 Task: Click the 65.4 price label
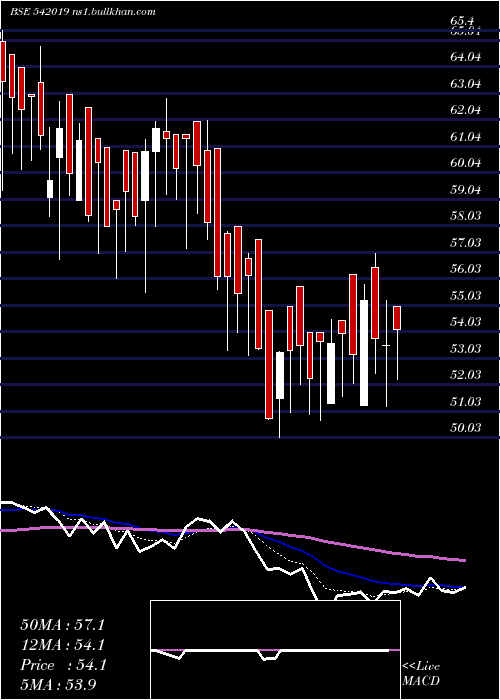coord(462,21)
